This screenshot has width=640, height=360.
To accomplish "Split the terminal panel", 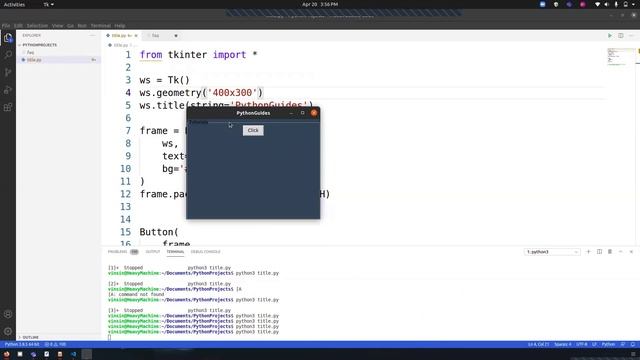I will (x=599, y=252).
